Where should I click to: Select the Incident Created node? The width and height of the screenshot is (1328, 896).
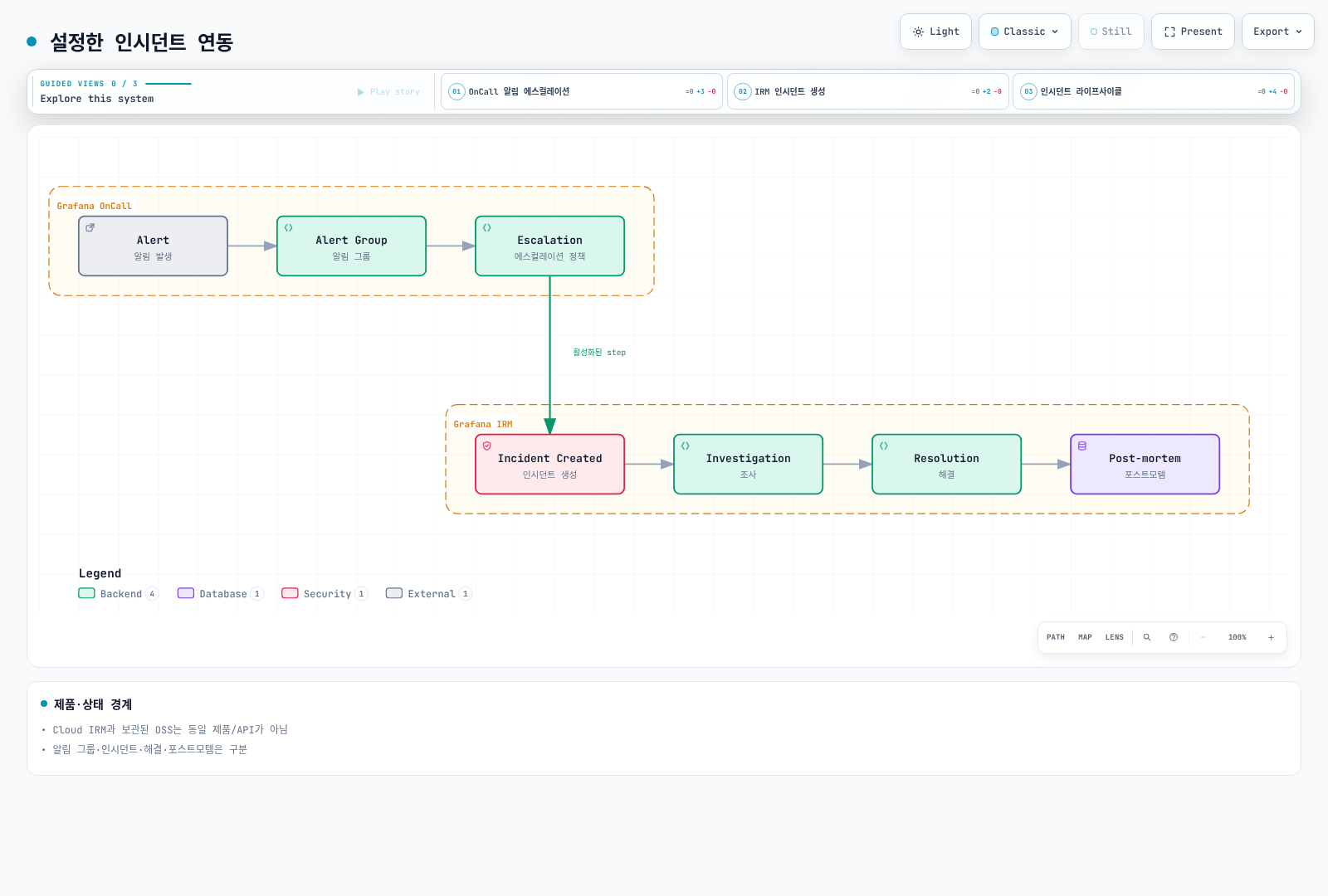[549, 464]
